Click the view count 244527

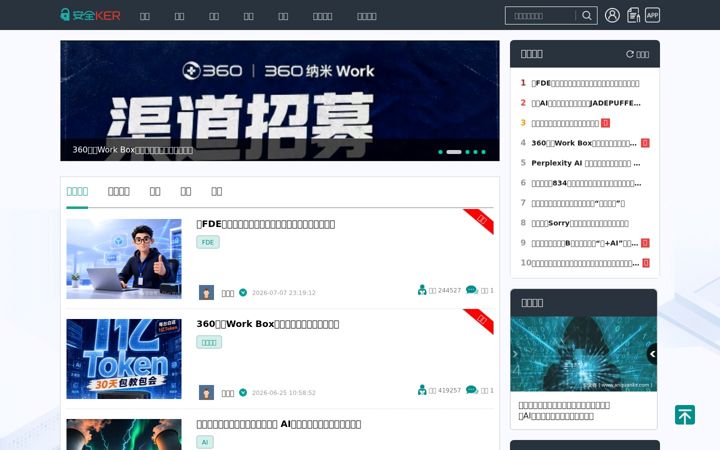(x=449, y=290)
